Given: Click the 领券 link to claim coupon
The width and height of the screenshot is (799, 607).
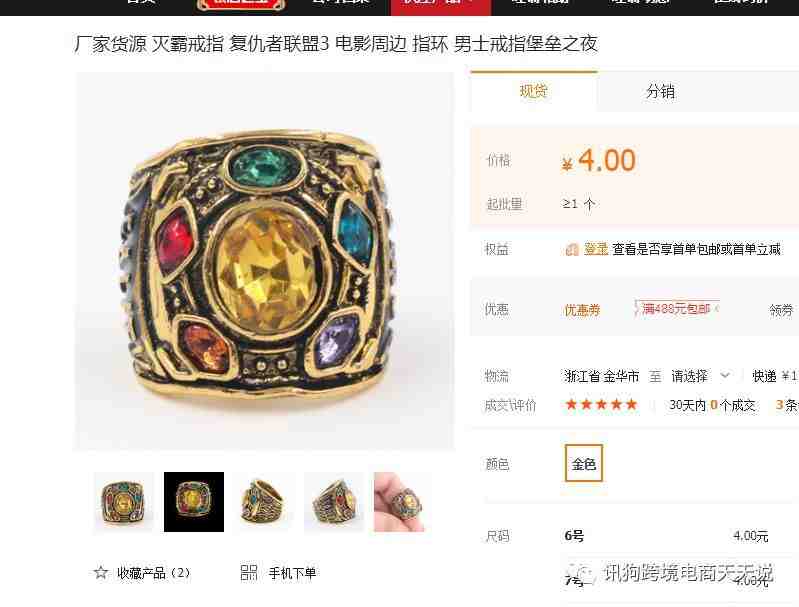Looking at the screenshot, I should 781,310.
